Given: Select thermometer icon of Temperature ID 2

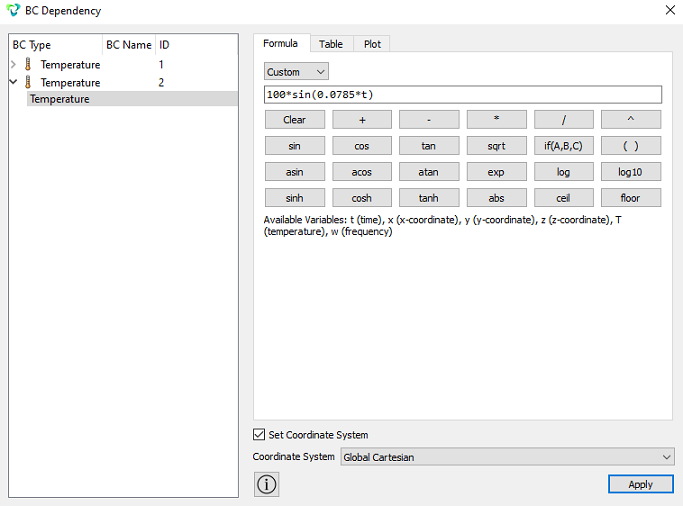Looking at the screenshot, I should point(28,82).
